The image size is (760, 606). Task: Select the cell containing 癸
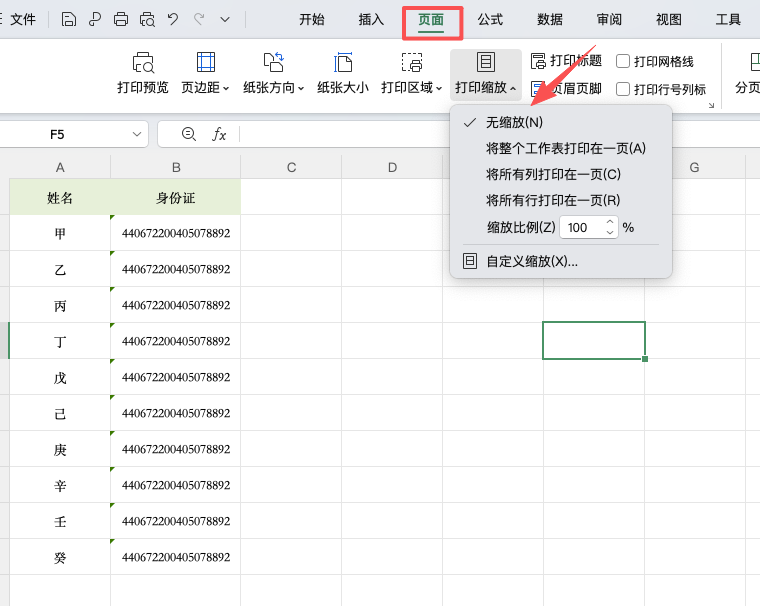tap(60, 557)
